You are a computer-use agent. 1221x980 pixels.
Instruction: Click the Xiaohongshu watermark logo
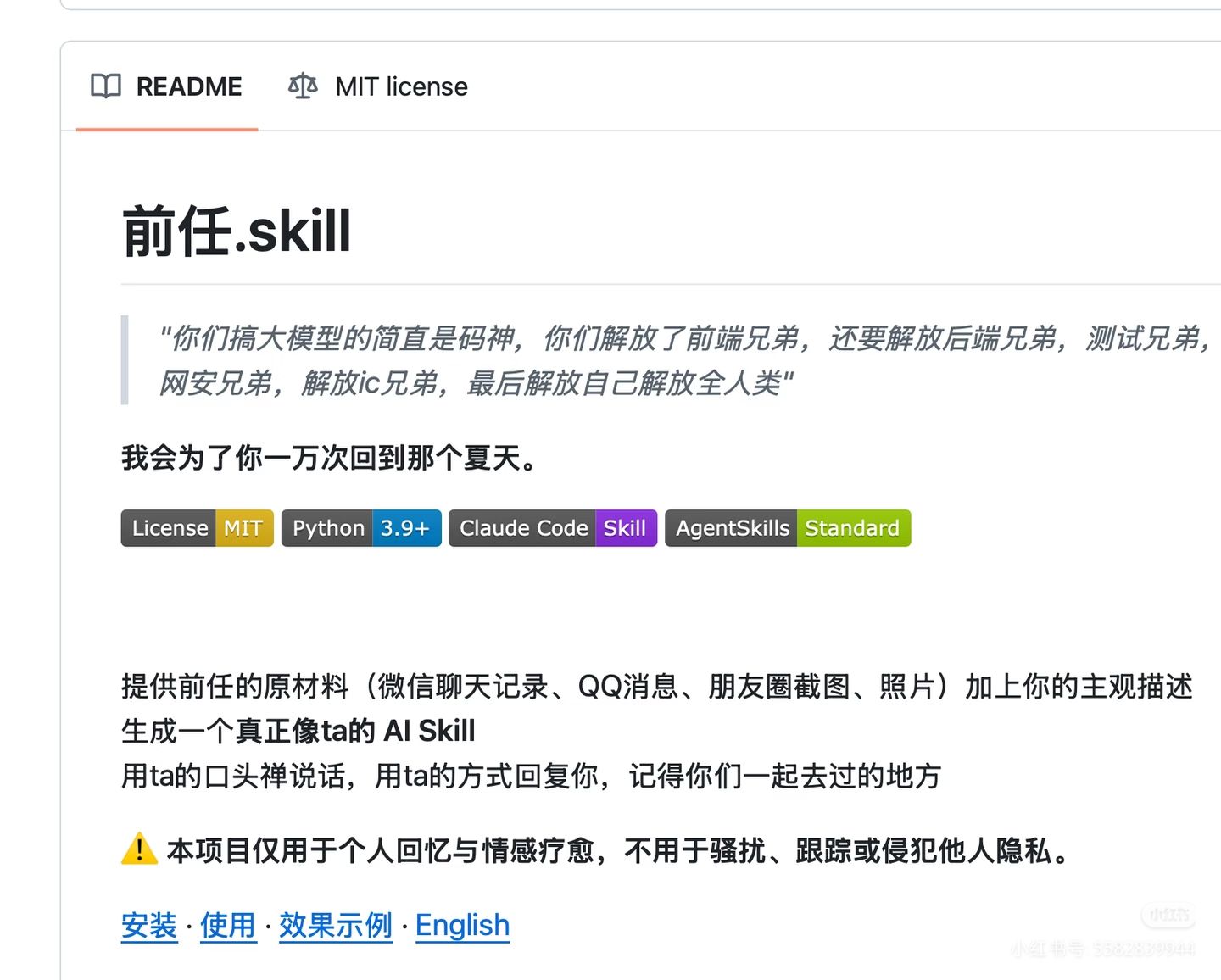tap(1168, 914)
